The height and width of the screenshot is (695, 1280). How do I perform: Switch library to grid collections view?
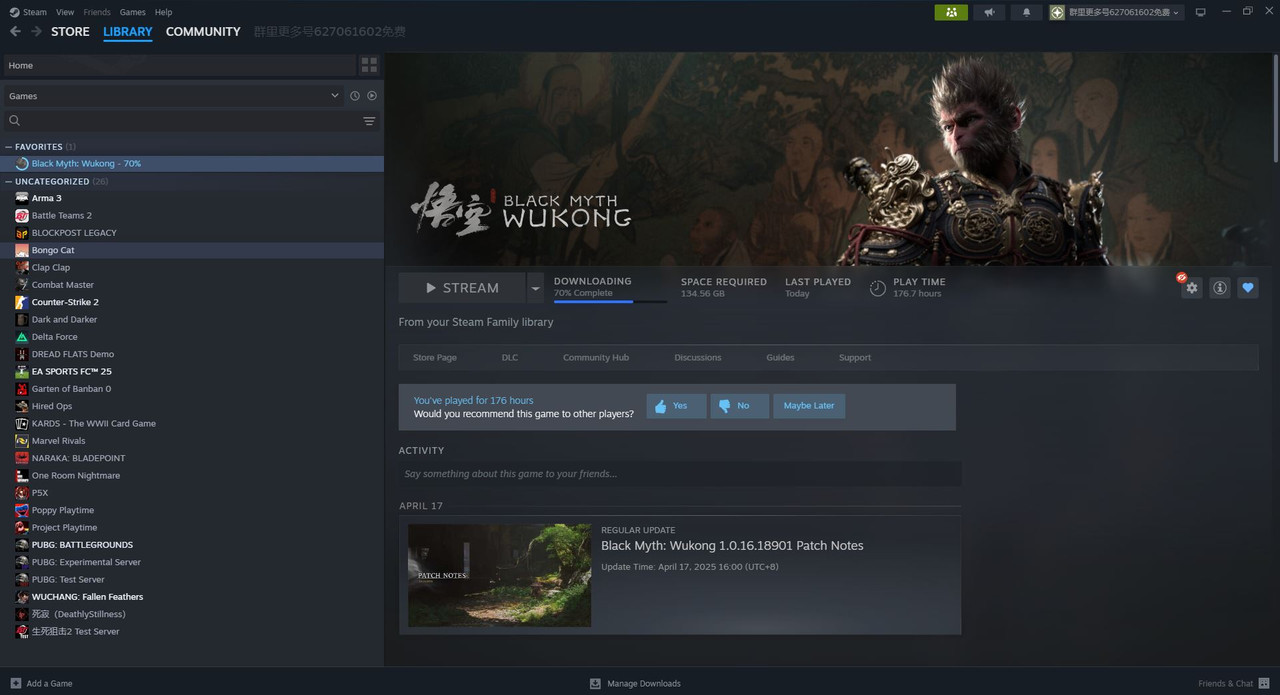pos(369,65)
